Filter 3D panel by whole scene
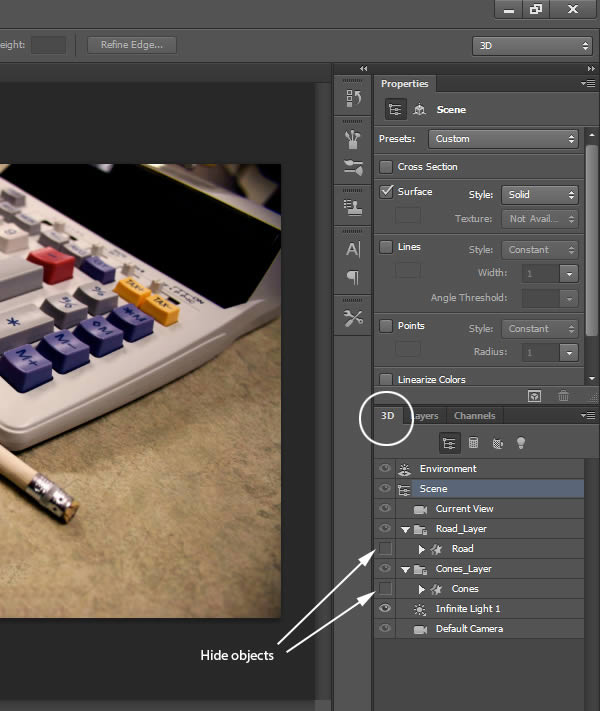 click(449, 443)
